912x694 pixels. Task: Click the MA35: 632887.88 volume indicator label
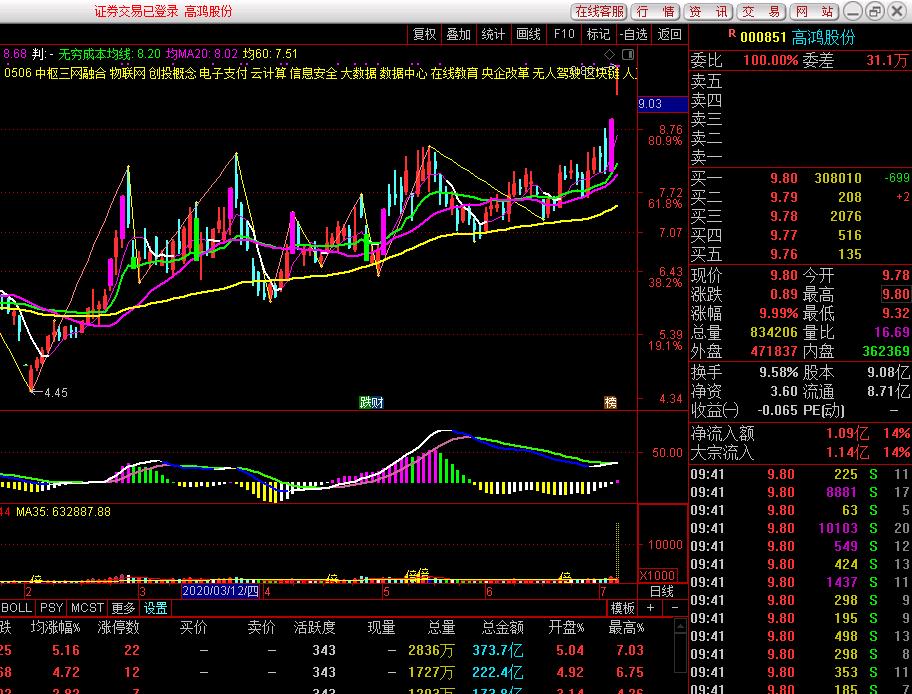[63, 512]
